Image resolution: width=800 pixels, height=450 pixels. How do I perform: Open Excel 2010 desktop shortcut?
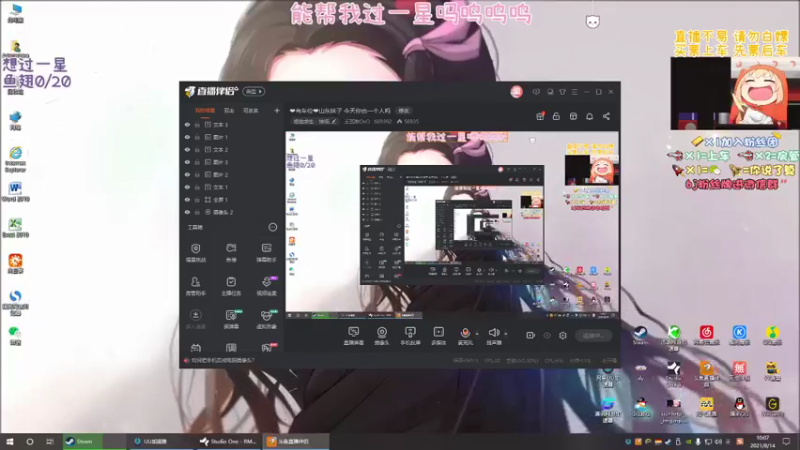[x=15, y=228]
